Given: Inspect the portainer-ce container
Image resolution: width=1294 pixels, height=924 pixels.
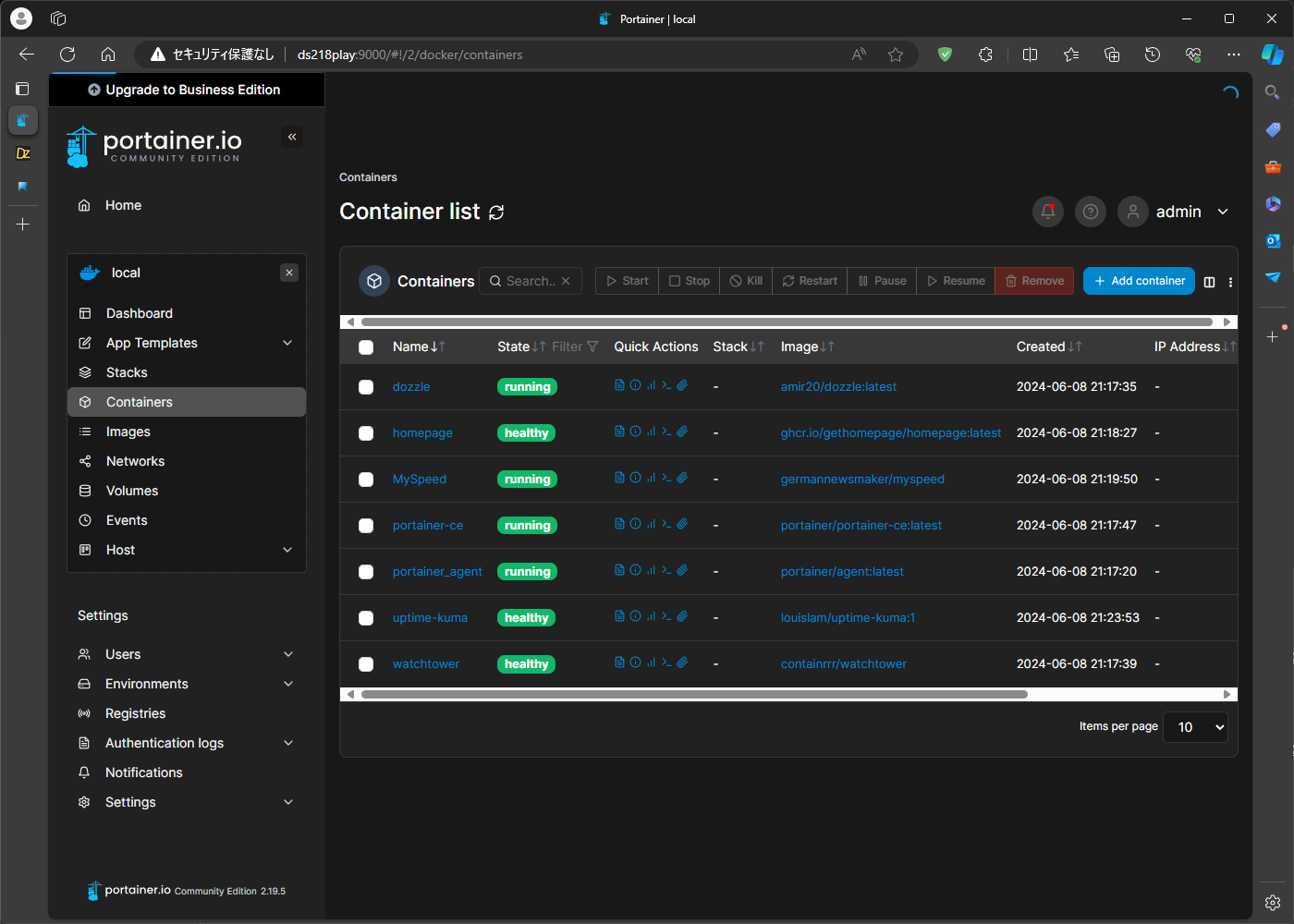Looking at the screenshot, I should 635,523.
